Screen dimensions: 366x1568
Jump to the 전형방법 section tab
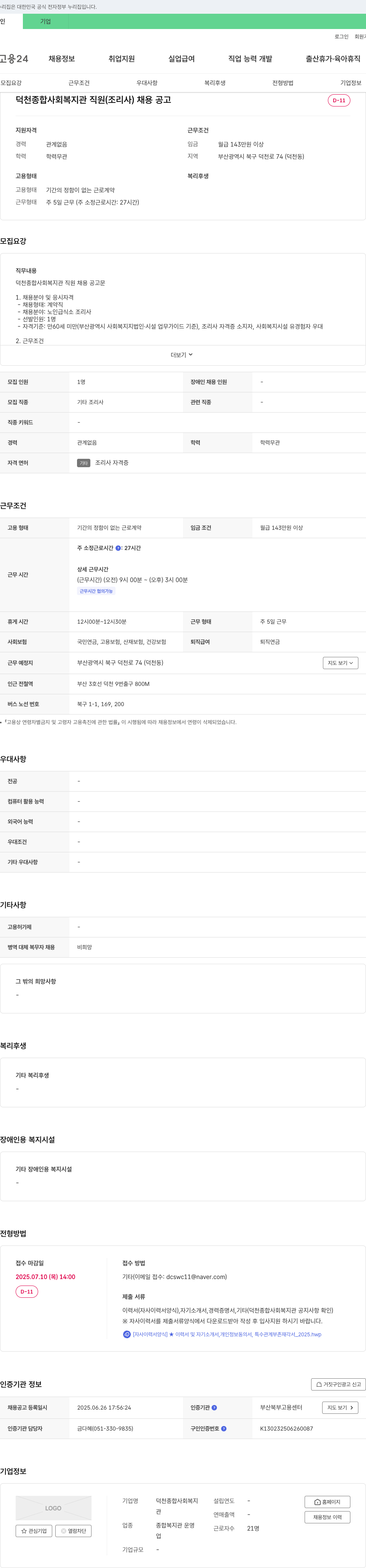(x=283, y=83)
